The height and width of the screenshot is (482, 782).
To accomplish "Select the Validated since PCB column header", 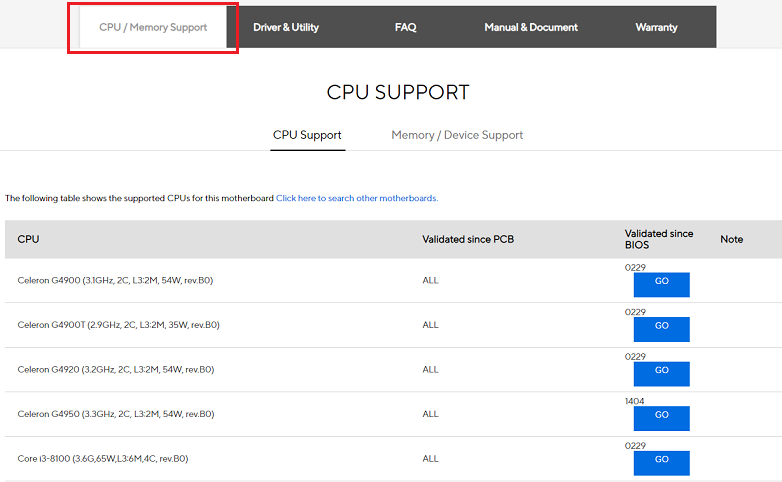I will pos(468,240).
